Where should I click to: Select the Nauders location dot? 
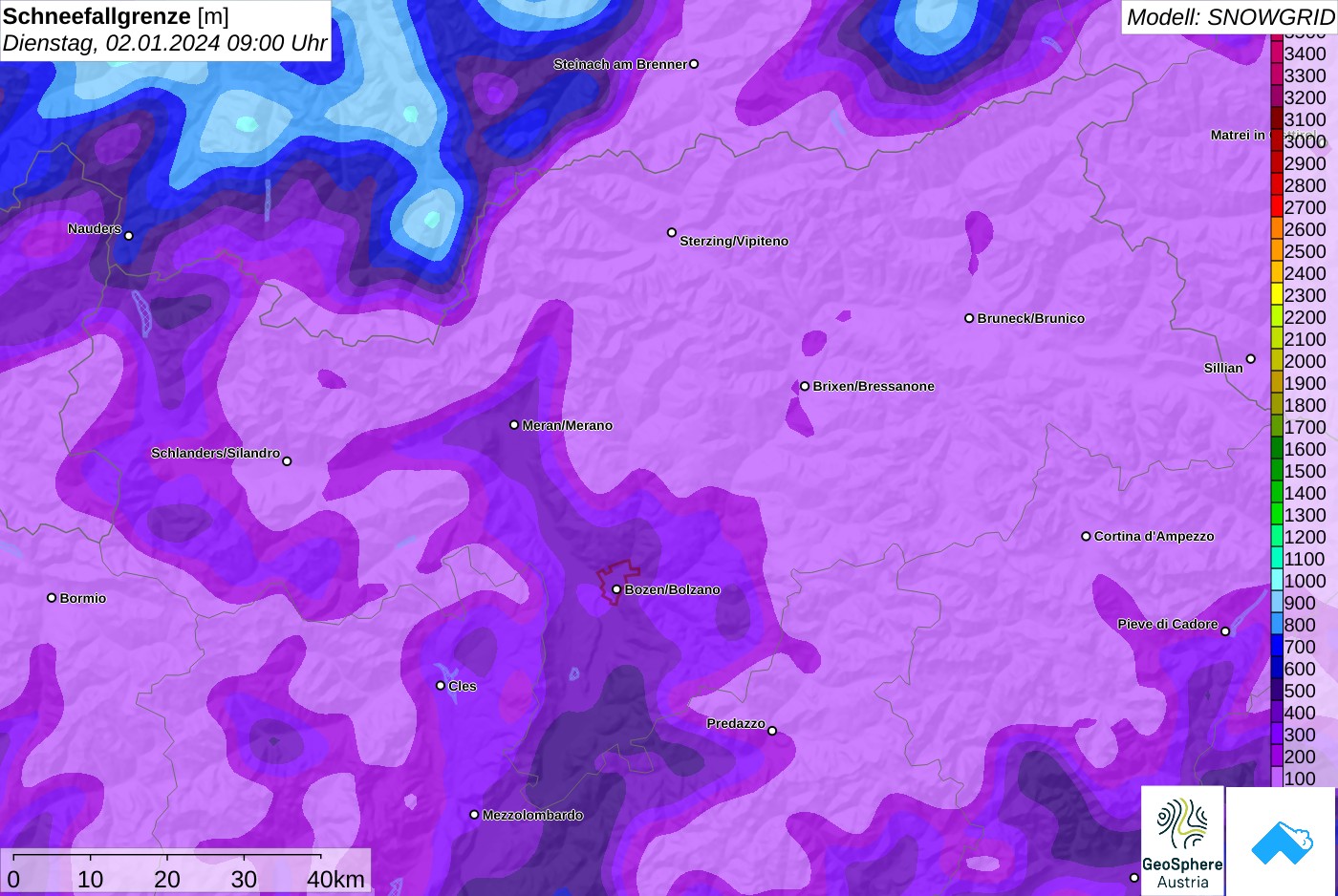point(129,236)
